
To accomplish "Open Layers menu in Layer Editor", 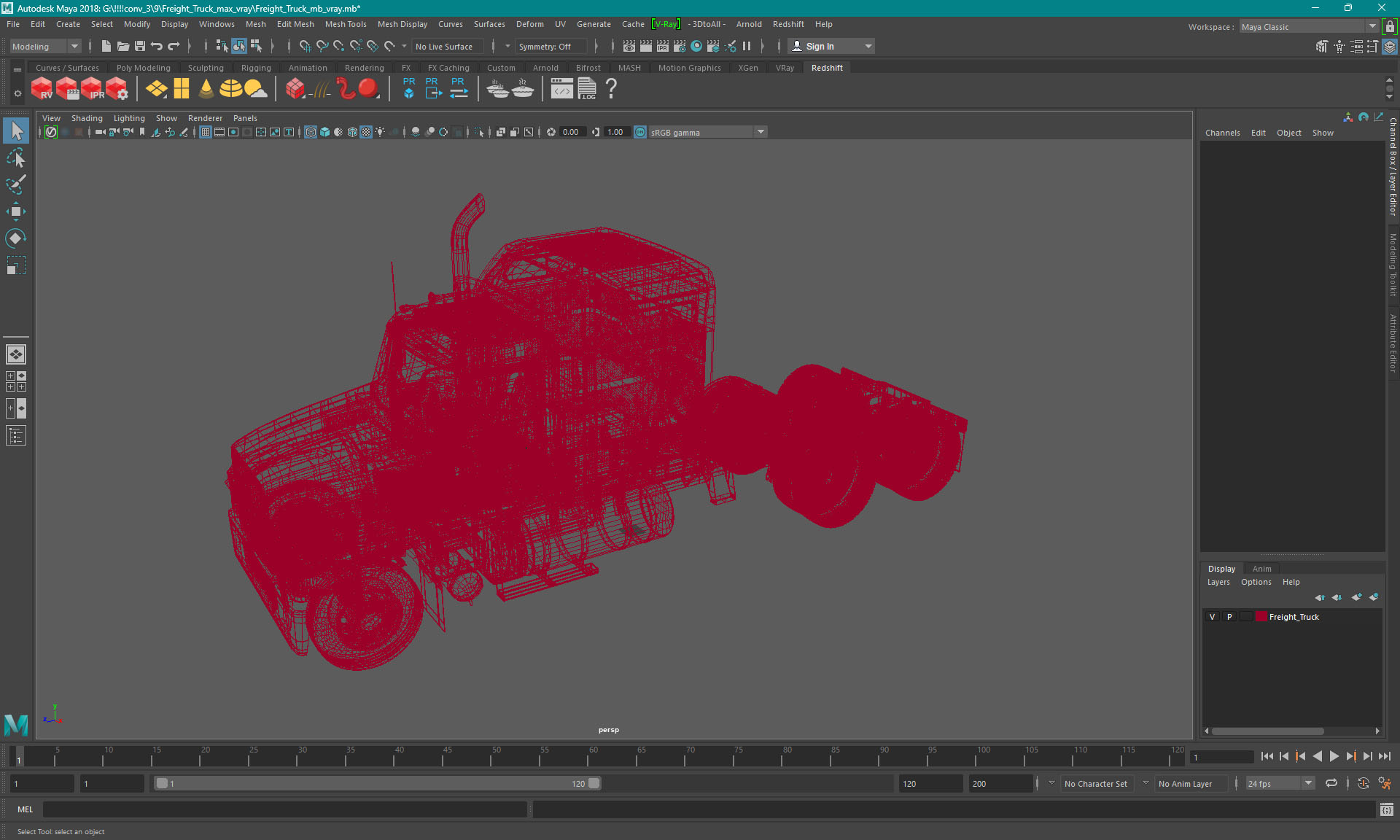I will coord(1218,582).
